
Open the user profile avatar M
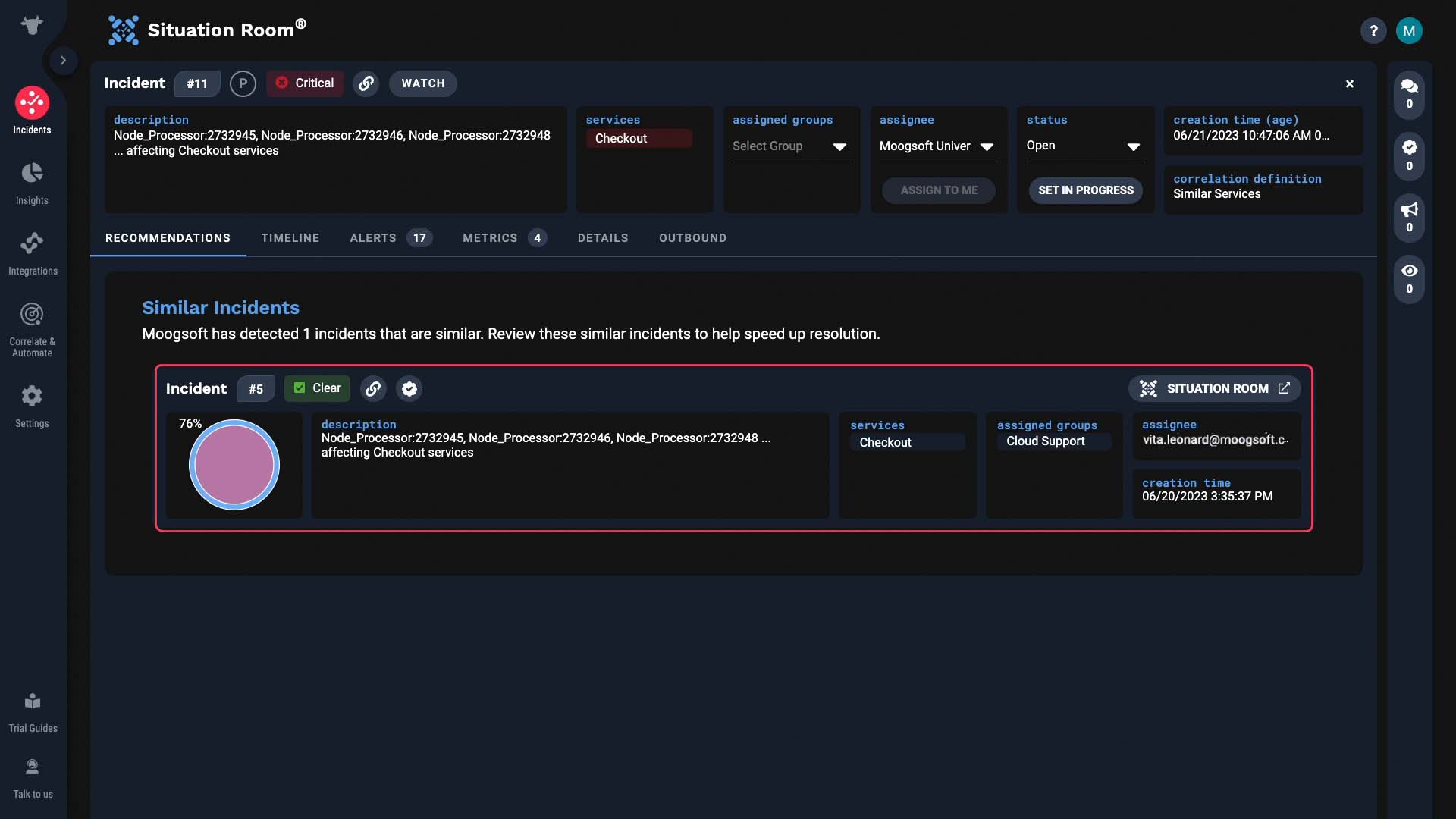1409,31
